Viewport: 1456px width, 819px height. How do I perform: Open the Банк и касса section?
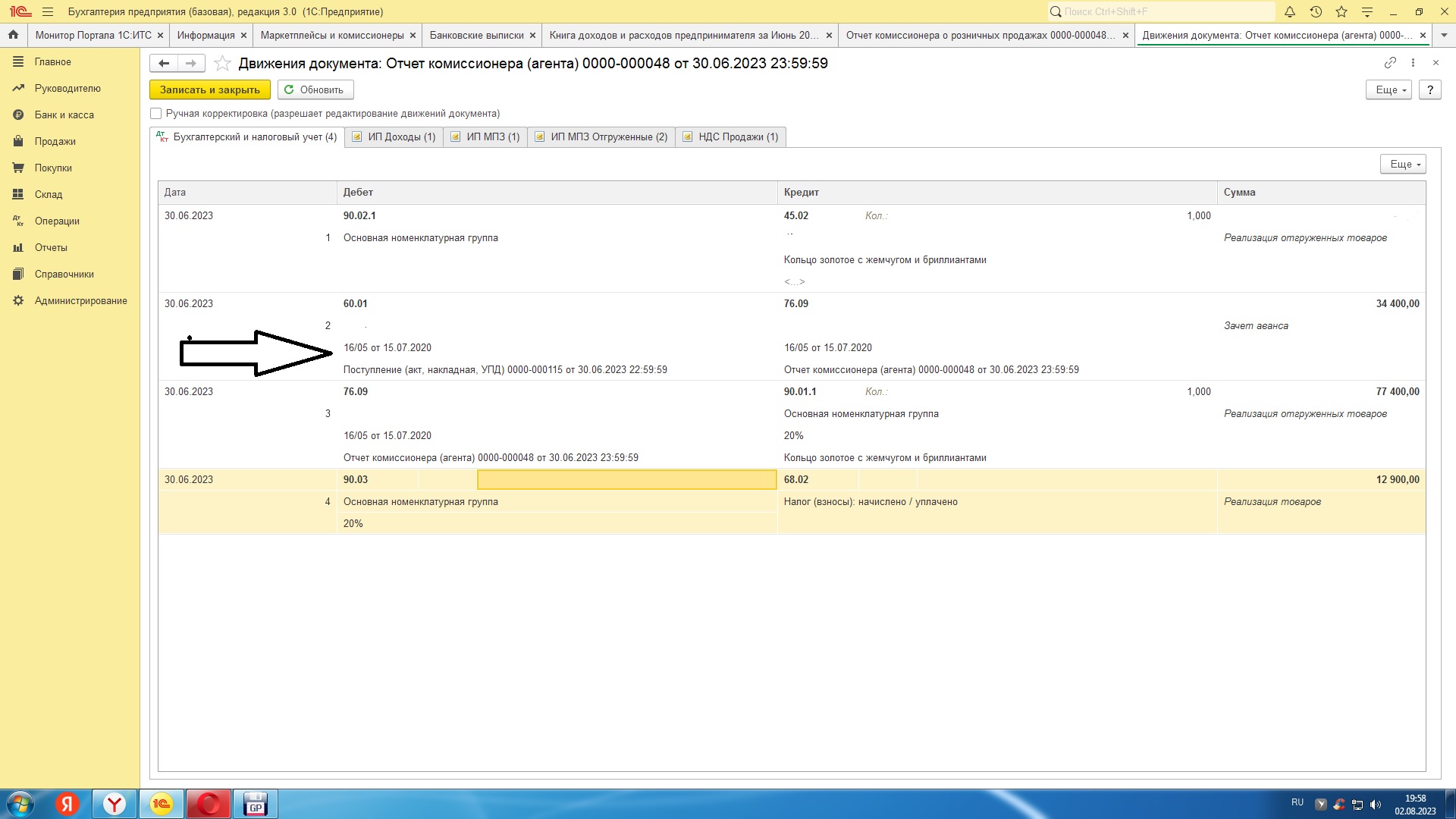click(x=64, y=115)
